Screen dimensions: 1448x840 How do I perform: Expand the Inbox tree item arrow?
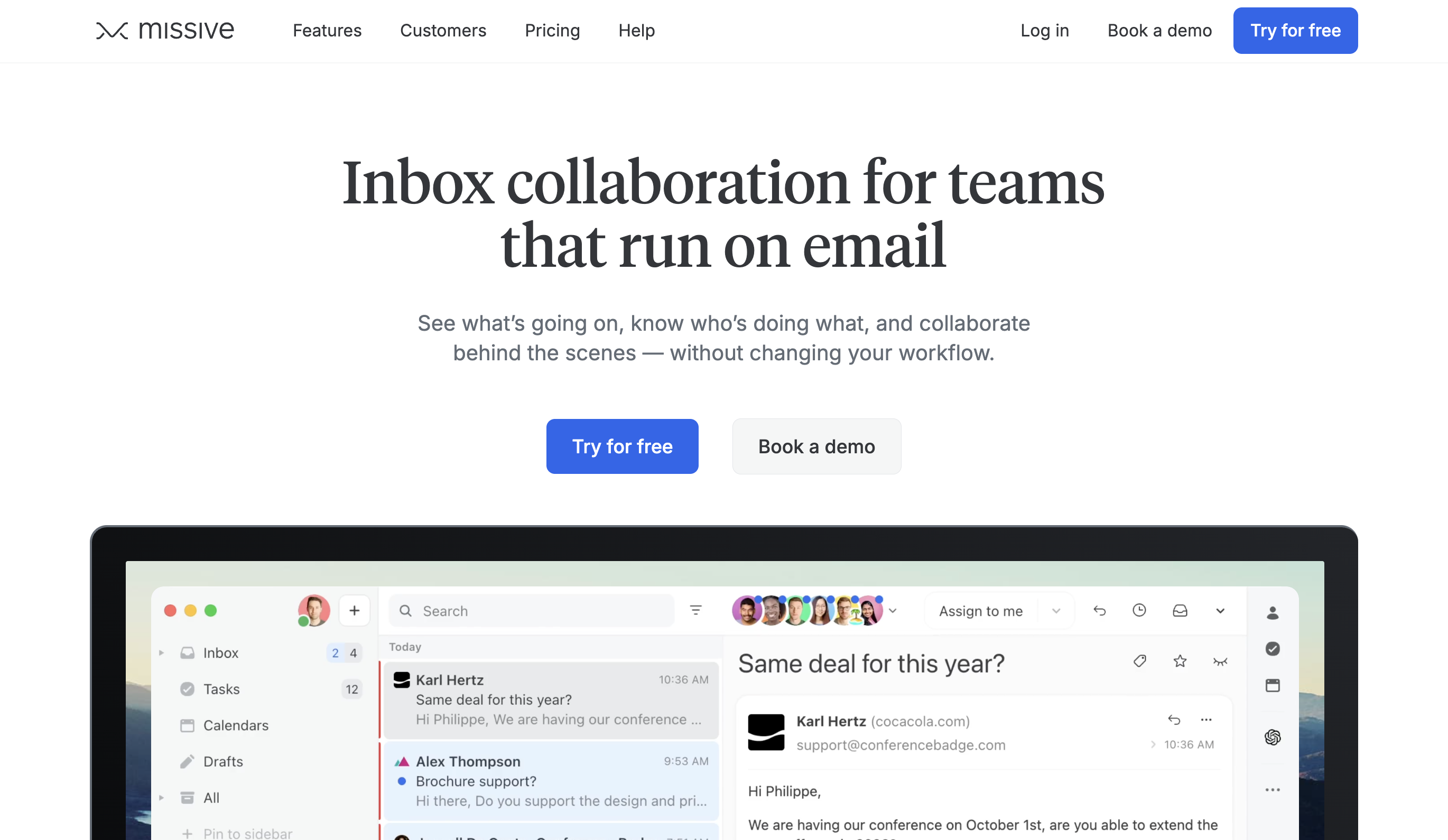(x=162, y=652)
